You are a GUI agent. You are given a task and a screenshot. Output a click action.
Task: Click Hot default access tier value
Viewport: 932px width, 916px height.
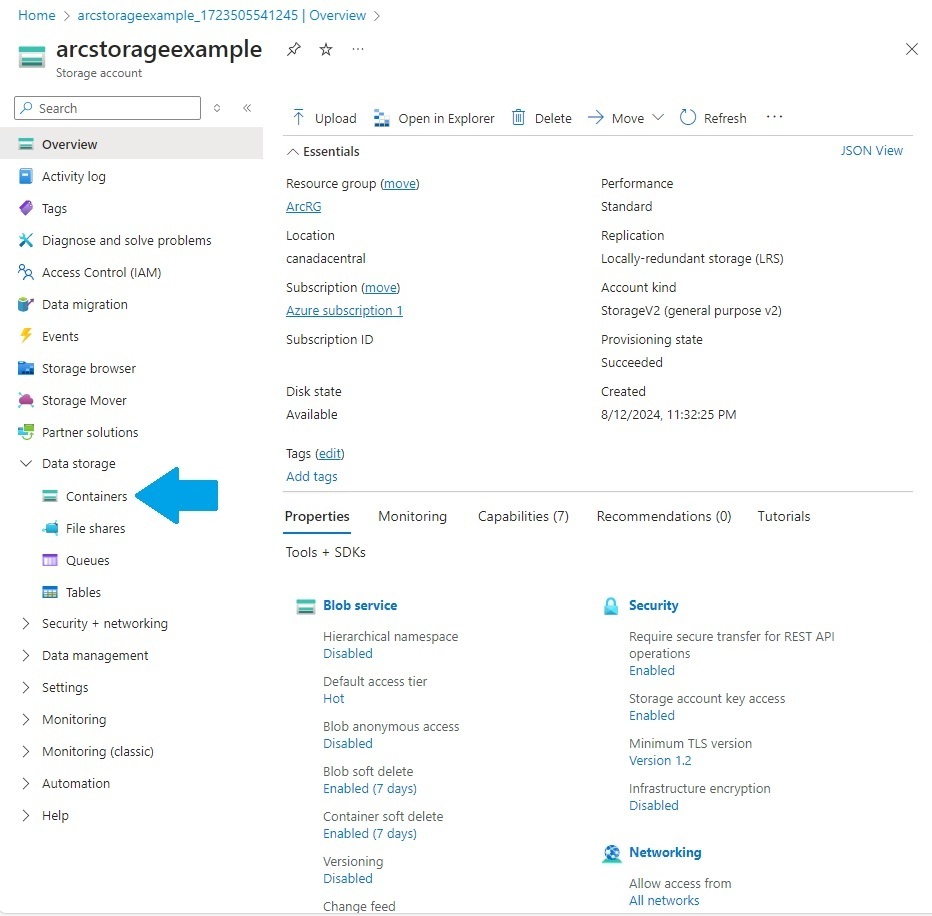(x=333, y=698)
